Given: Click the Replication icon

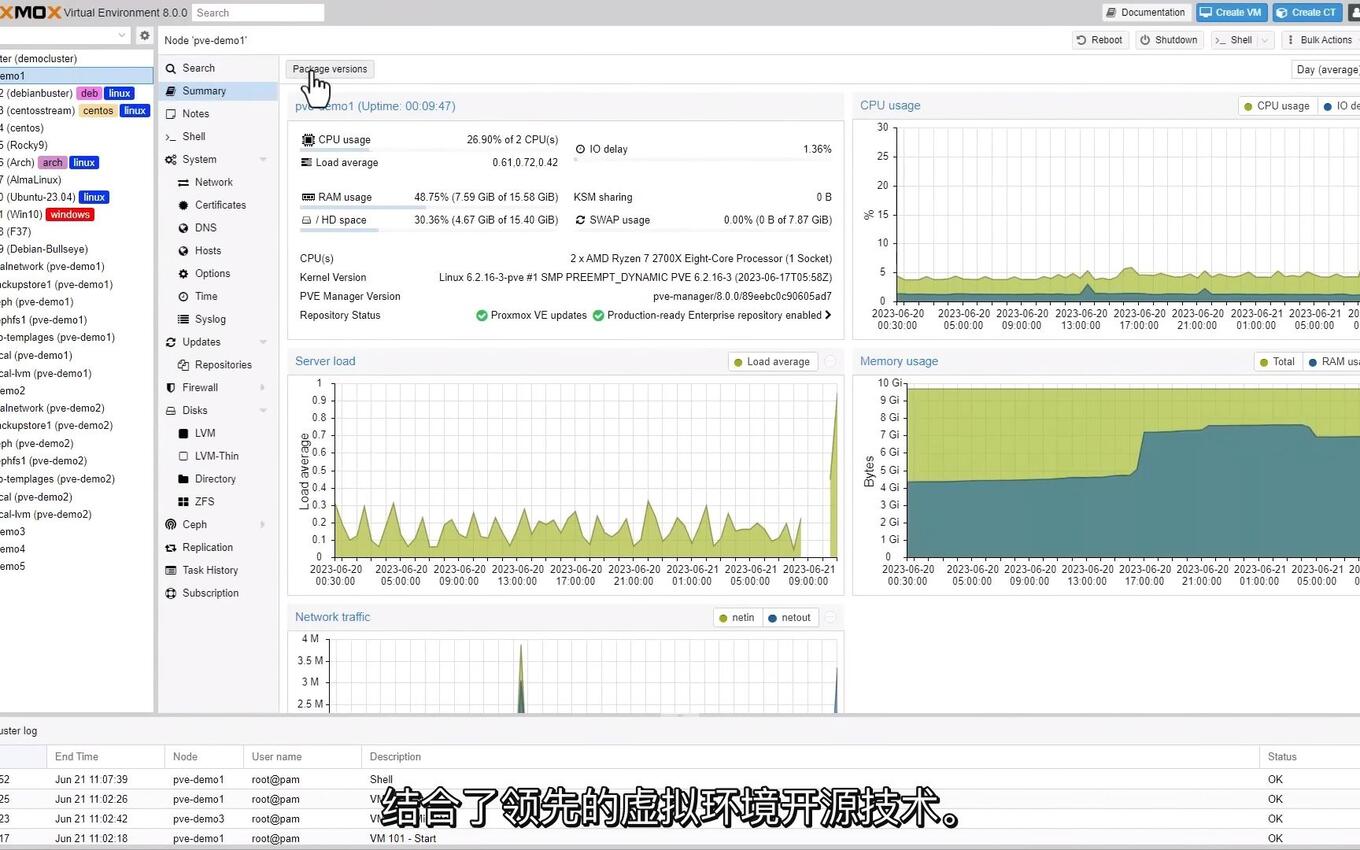Looking at the screenshot, I should (172, 548).
